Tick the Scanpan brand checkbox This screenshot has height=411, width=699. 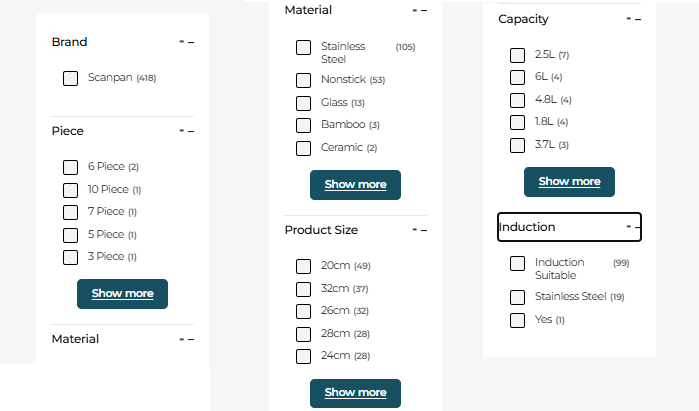[x=71, y=78]
